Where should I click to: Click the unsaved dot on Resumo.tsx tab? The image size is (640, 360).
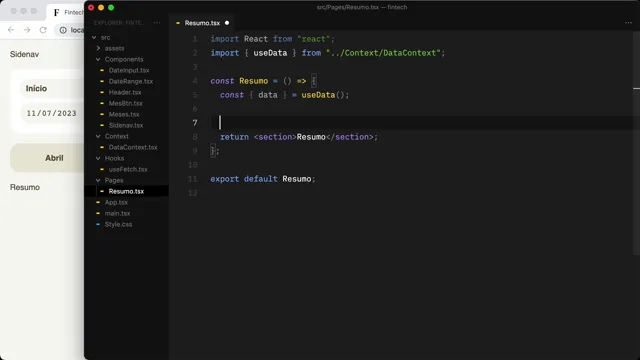pos(227,23)
